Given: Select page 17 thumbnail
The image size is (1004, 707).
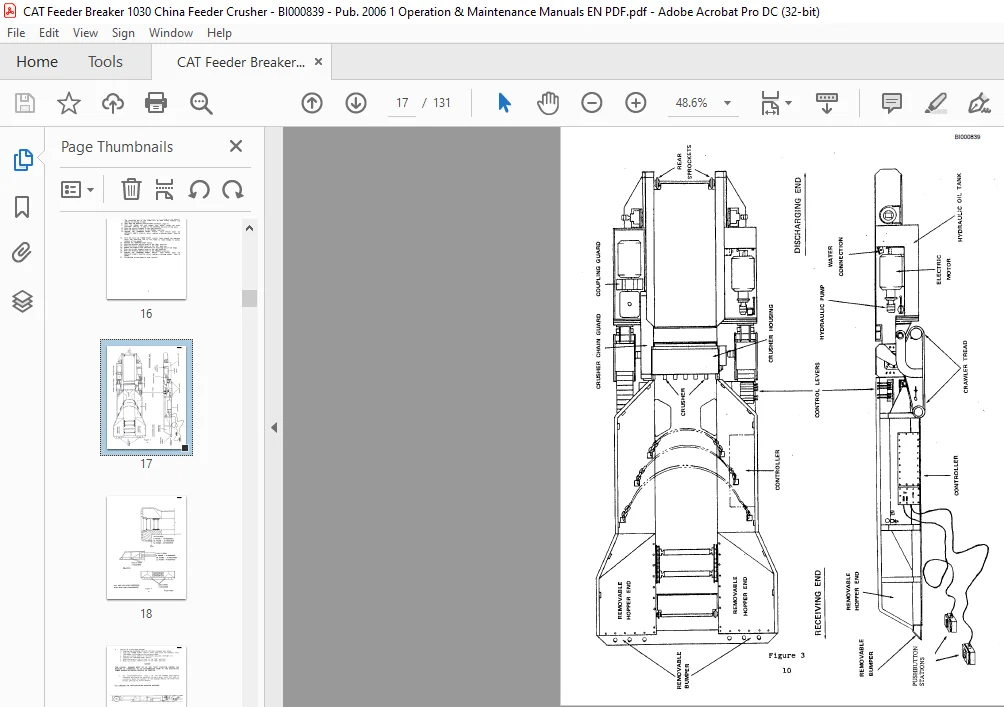Looking at the screenshot, I should (x=146, y=397).
